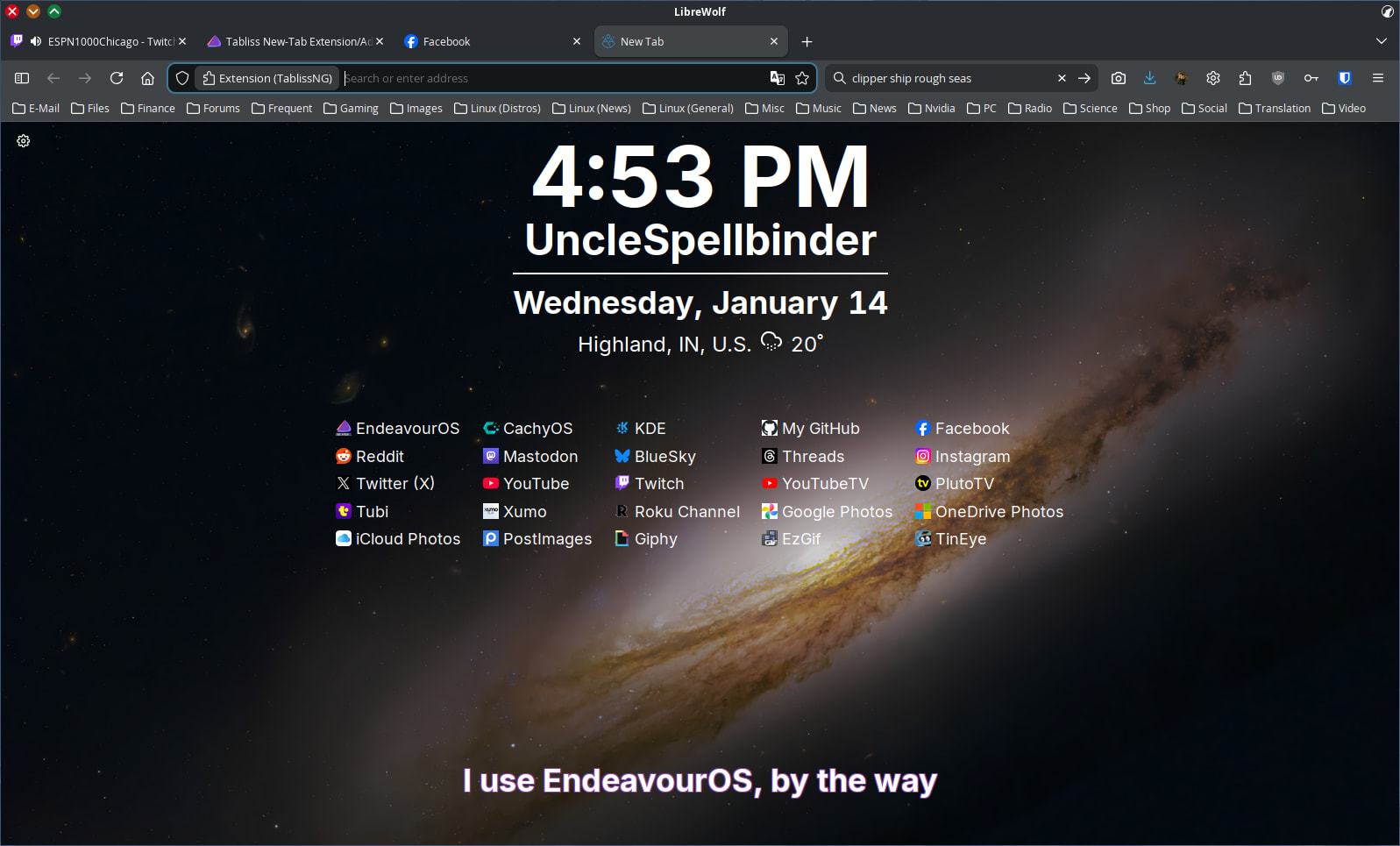Open the toolbar settings gear icon
This screenshot has height=846, width=1400.
coord(1213,78)
